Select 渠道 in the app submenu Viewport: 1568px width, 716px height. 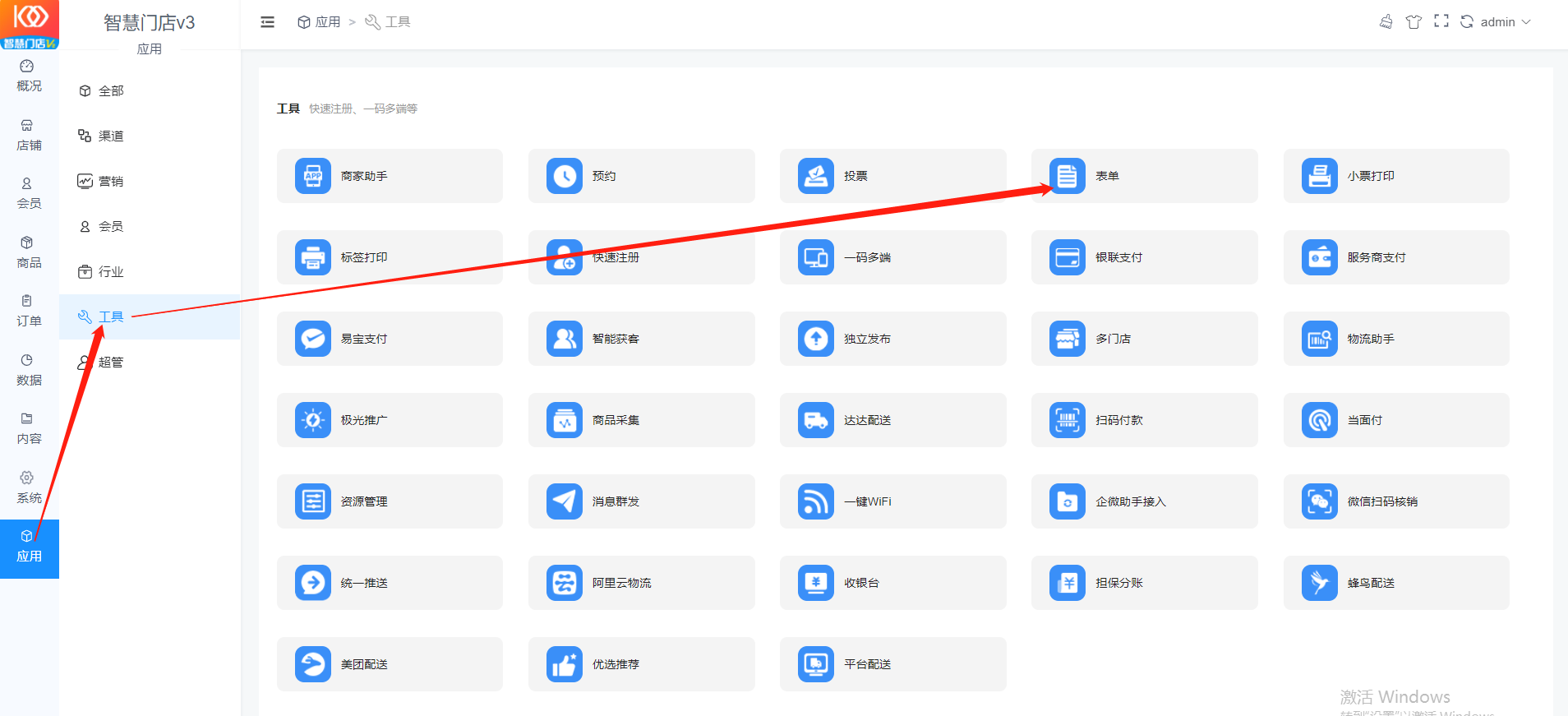150,136
